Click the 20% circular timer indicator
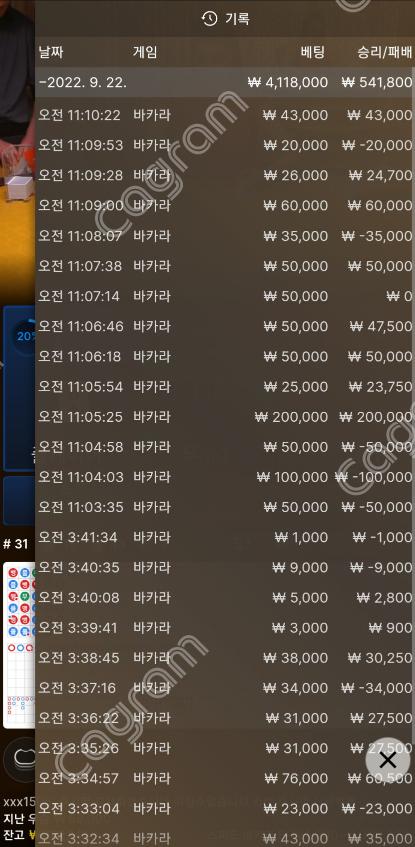 point(24,337)
